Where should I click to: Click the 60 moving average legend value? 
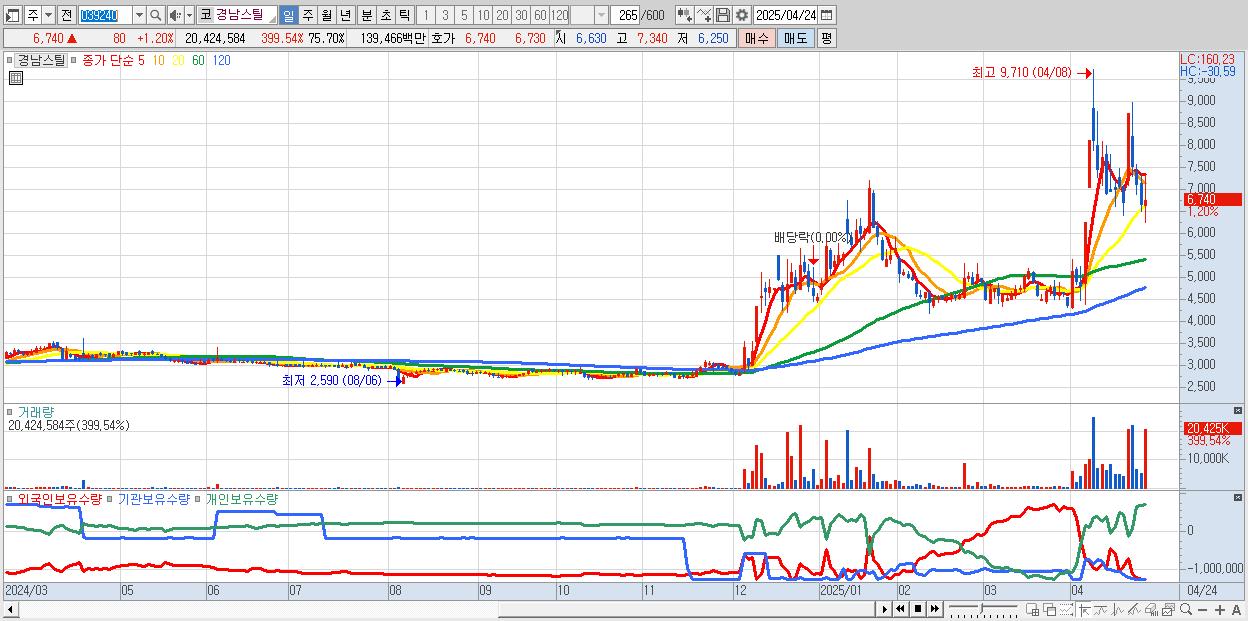[x=198, y=60]
